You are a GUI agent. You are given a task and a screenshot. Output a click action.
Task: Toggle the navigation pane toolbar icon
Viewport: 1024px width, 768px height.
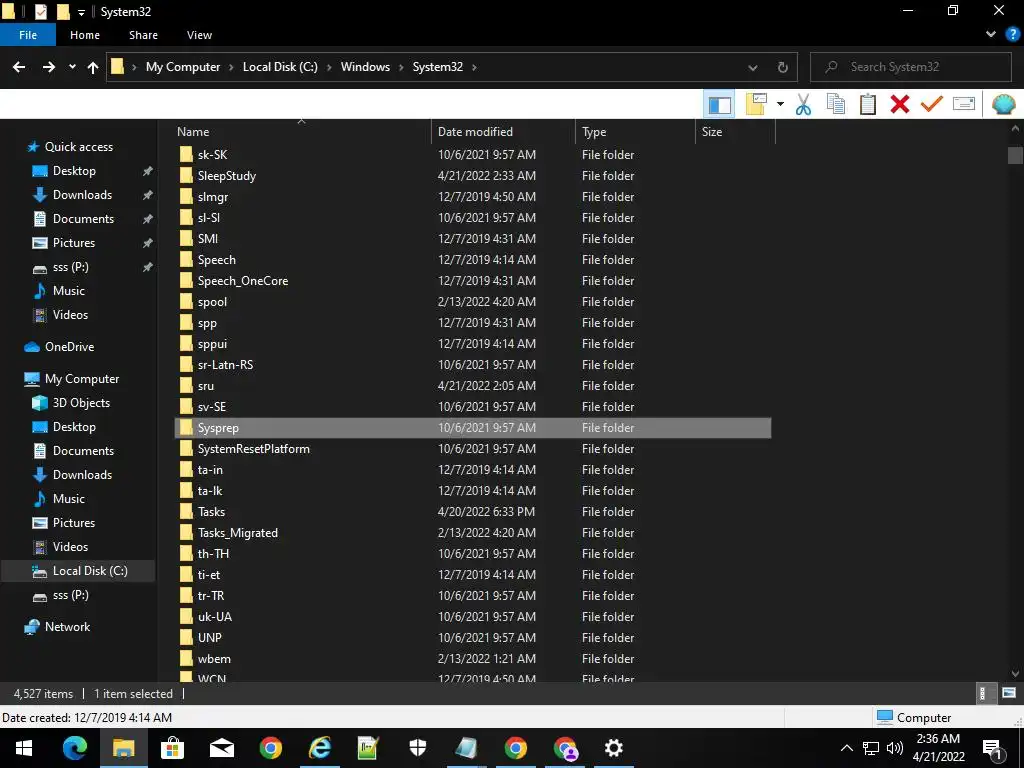pos(719,104)
